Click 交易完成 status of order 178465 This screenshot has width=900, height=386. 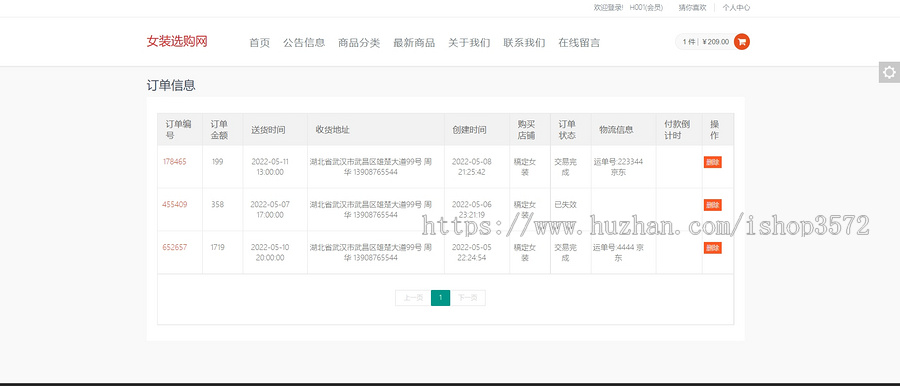click(x=565, y=167)
